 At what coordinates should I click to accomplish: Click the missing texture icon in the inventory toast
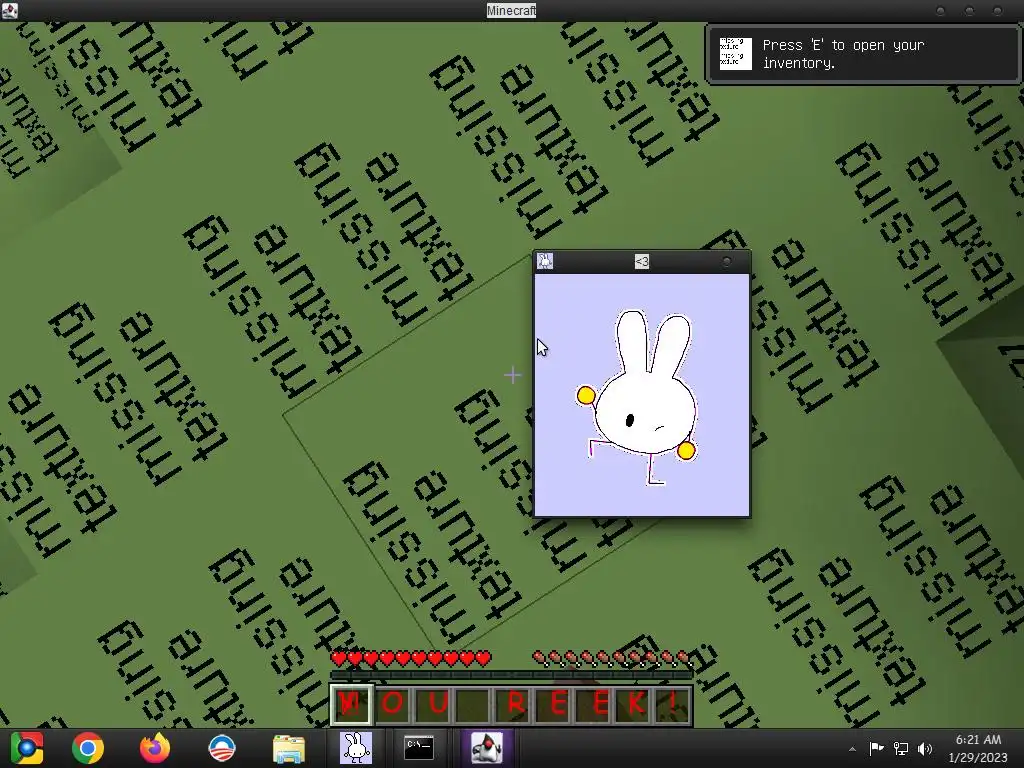click(x=735, y=54)
